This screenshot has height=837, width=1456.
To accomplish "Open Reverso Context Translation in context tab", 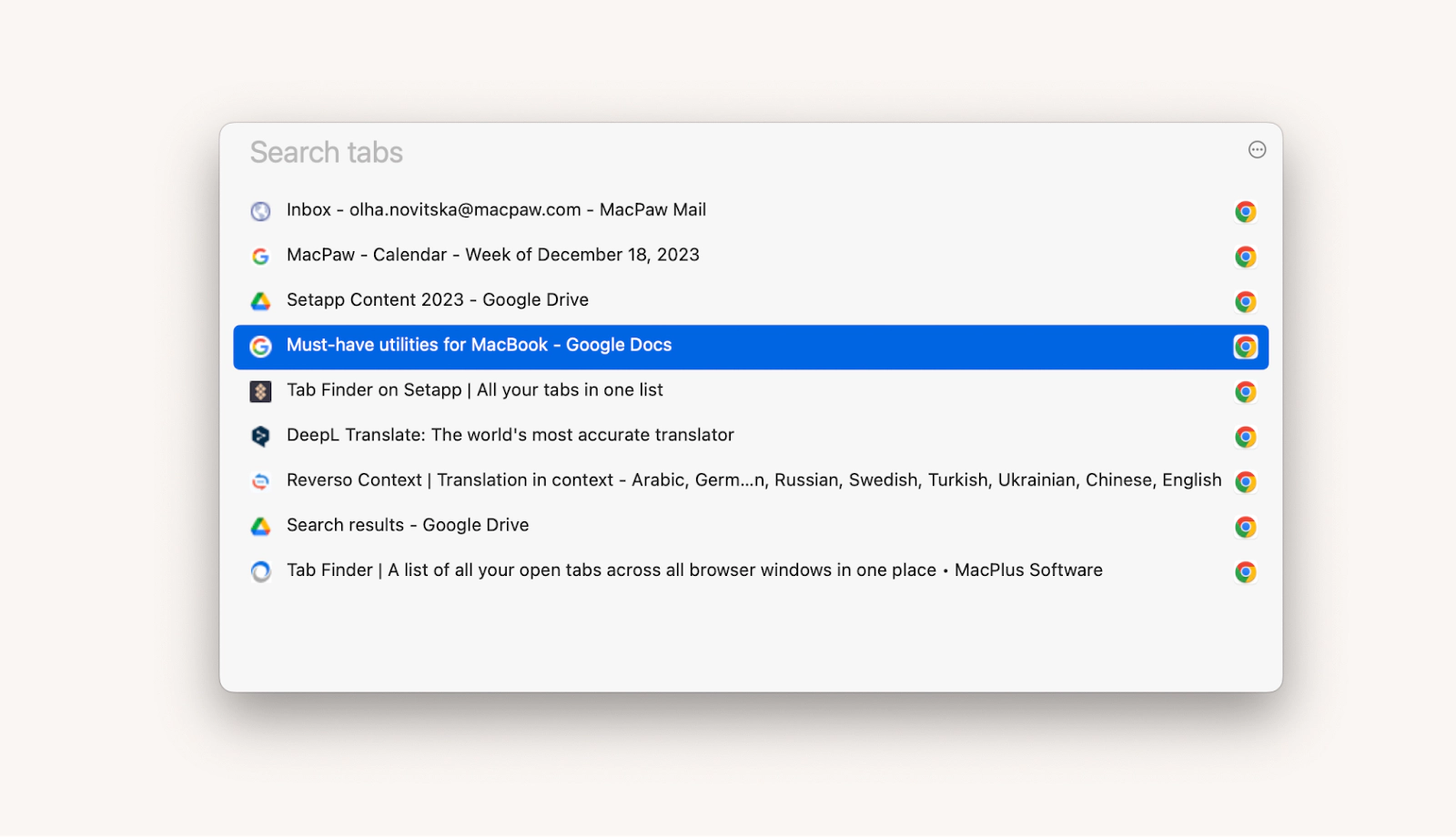I will (751, 481).
